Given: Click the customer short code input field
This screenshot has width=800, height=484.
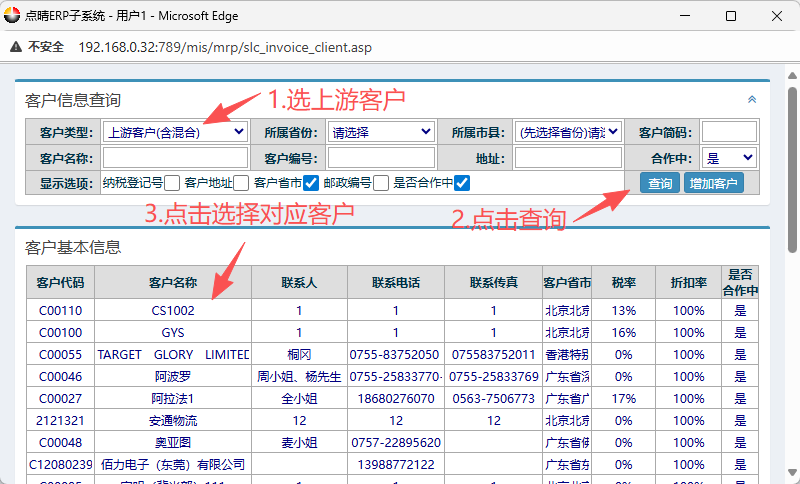Looking at the screenshot, I should (x=729, y=132).
